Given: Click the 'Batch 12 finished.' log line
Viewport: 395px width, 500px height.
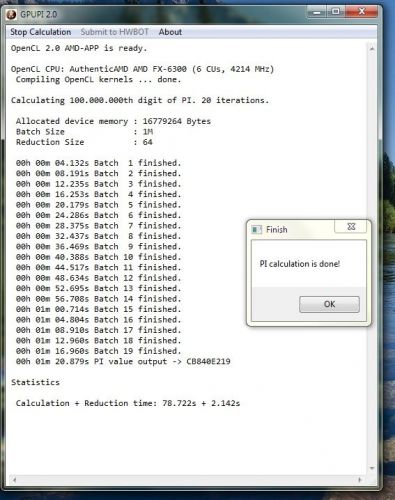Looking at the screenshot, I should pyautogui.click(x=98, y=278).
